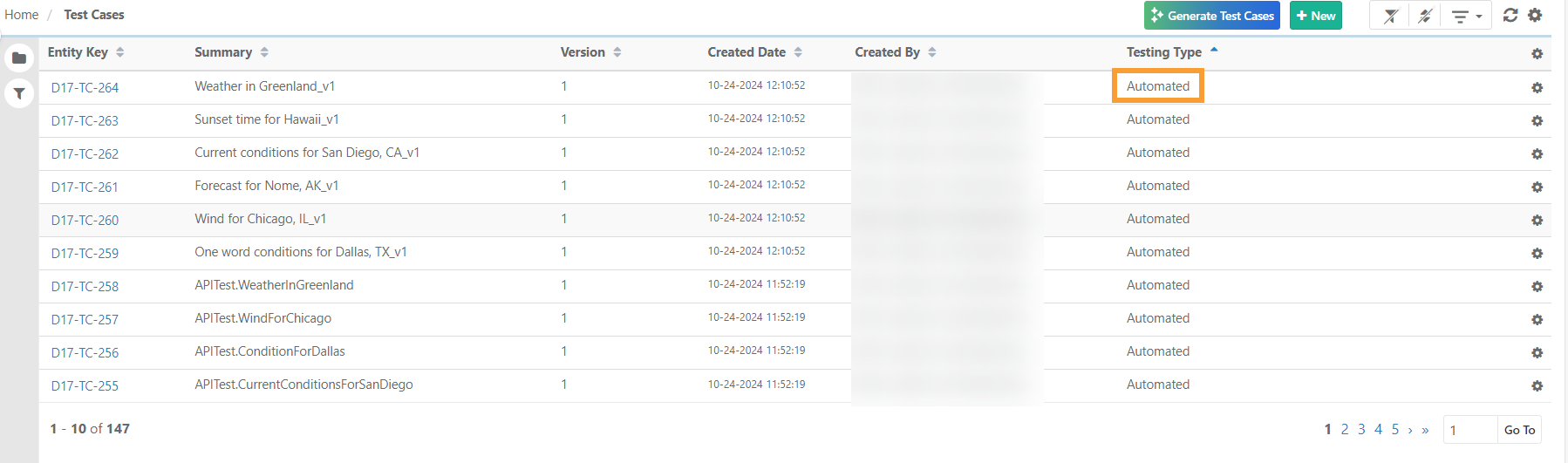This screenshot has width=1568, height=463.
Task: Open test case D17-TC-261
Action: coord(85,187)
